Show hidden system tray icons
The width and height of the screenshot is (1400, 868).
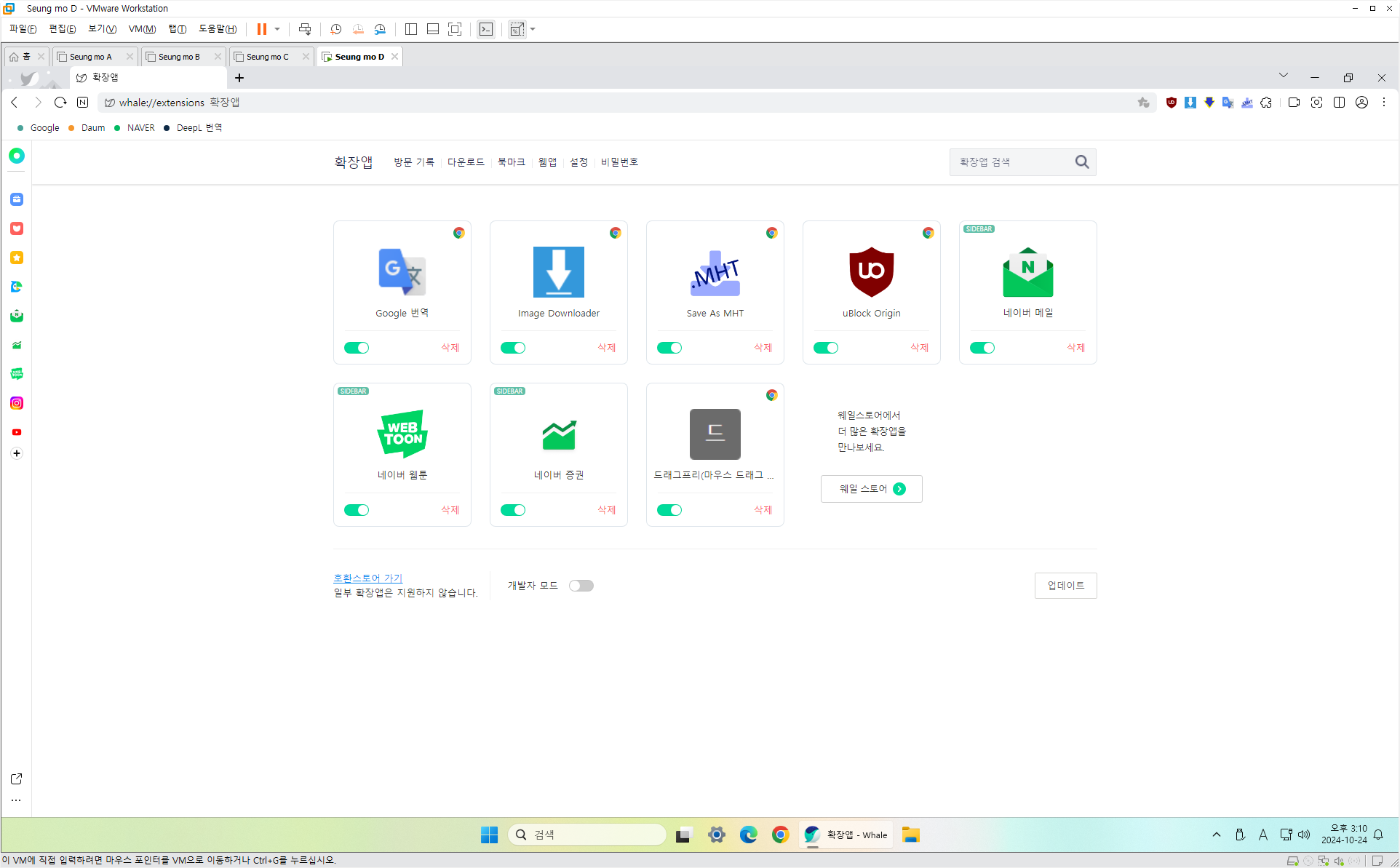point(1217,835)
